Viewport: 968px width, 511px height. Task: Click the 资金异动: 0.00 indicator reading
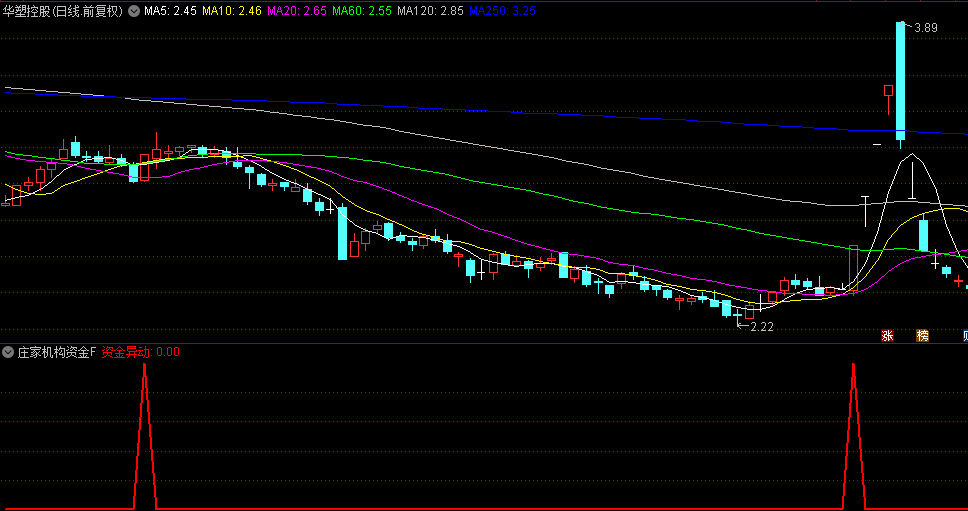[141, 352]
